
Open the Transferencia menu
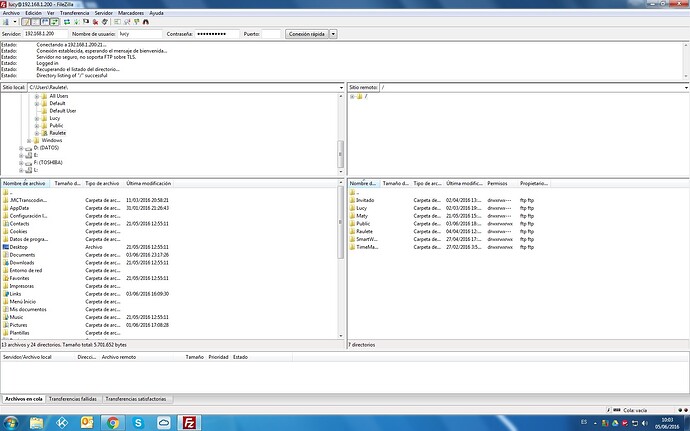coord(74,13)
